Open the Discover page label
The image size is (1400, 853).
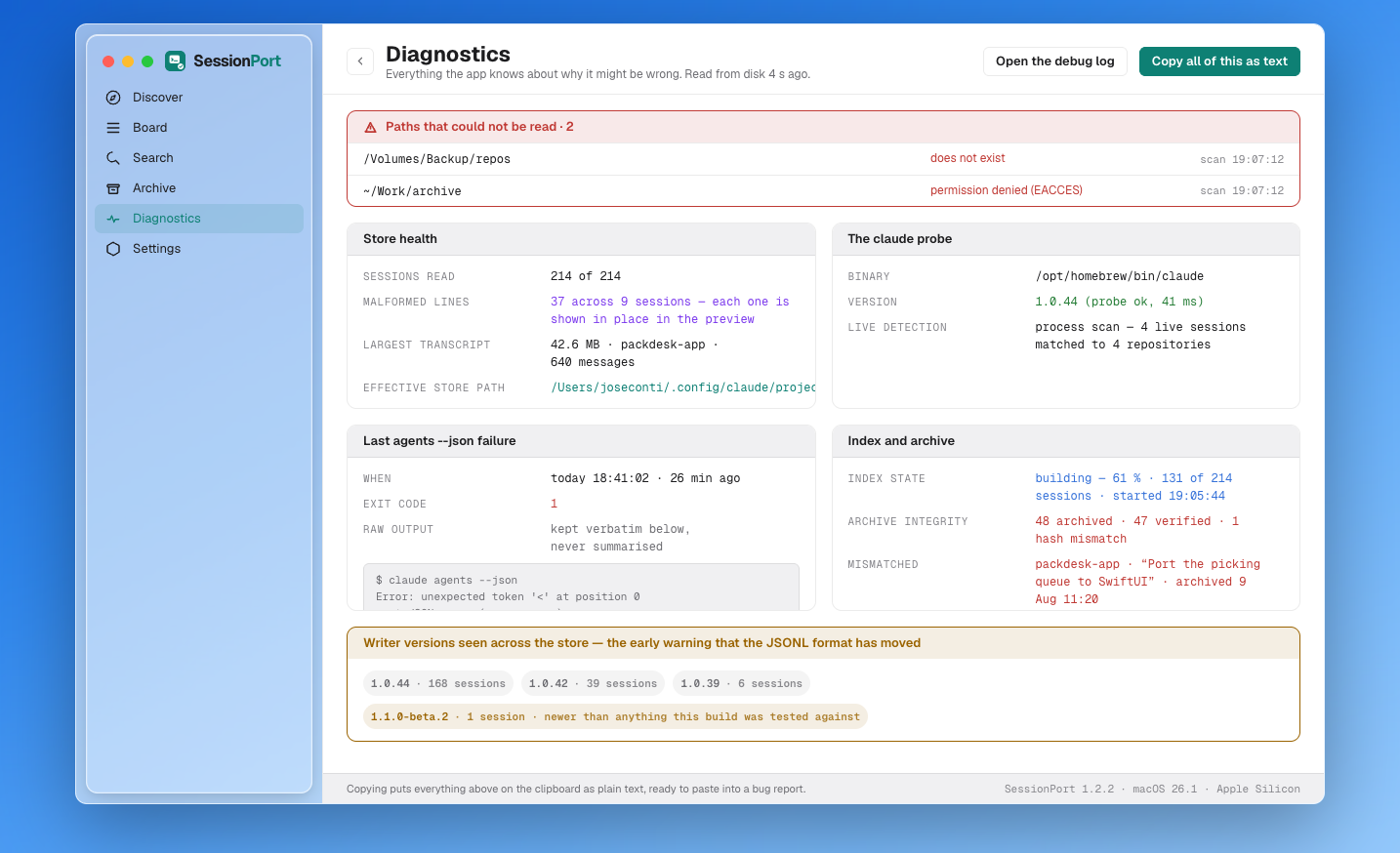point(158,98)
